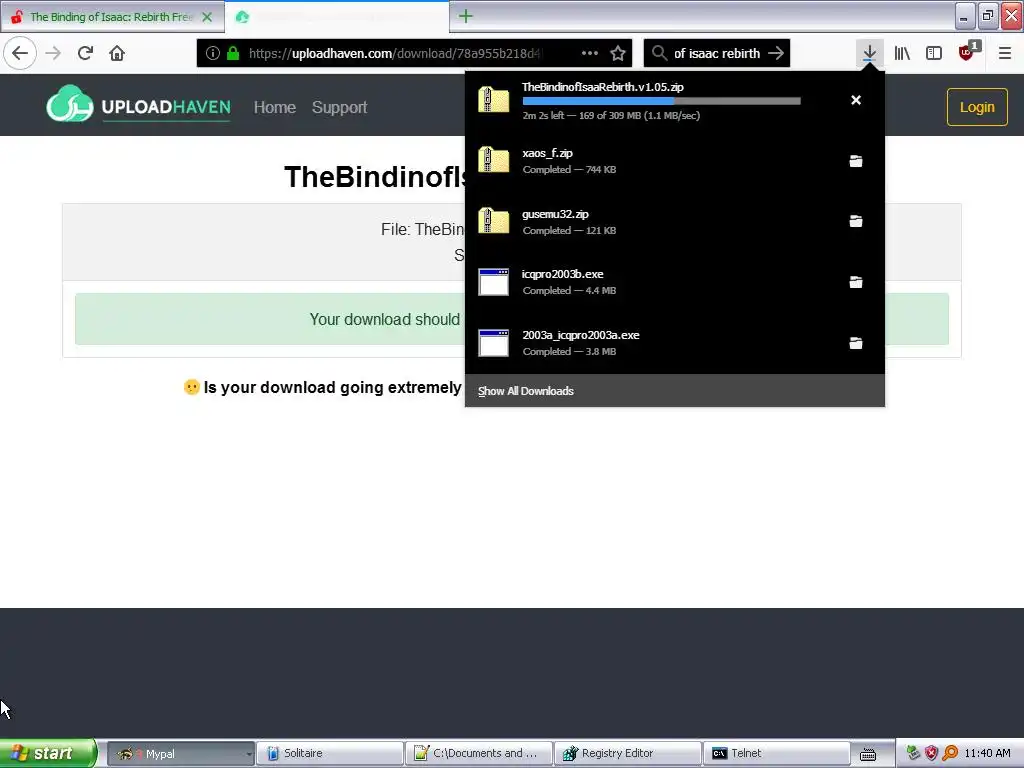Image resolution: width=1024 pixels, height=768 pixels.
Task: Show sidebars toolbar icon
Action: coord(934,54)
